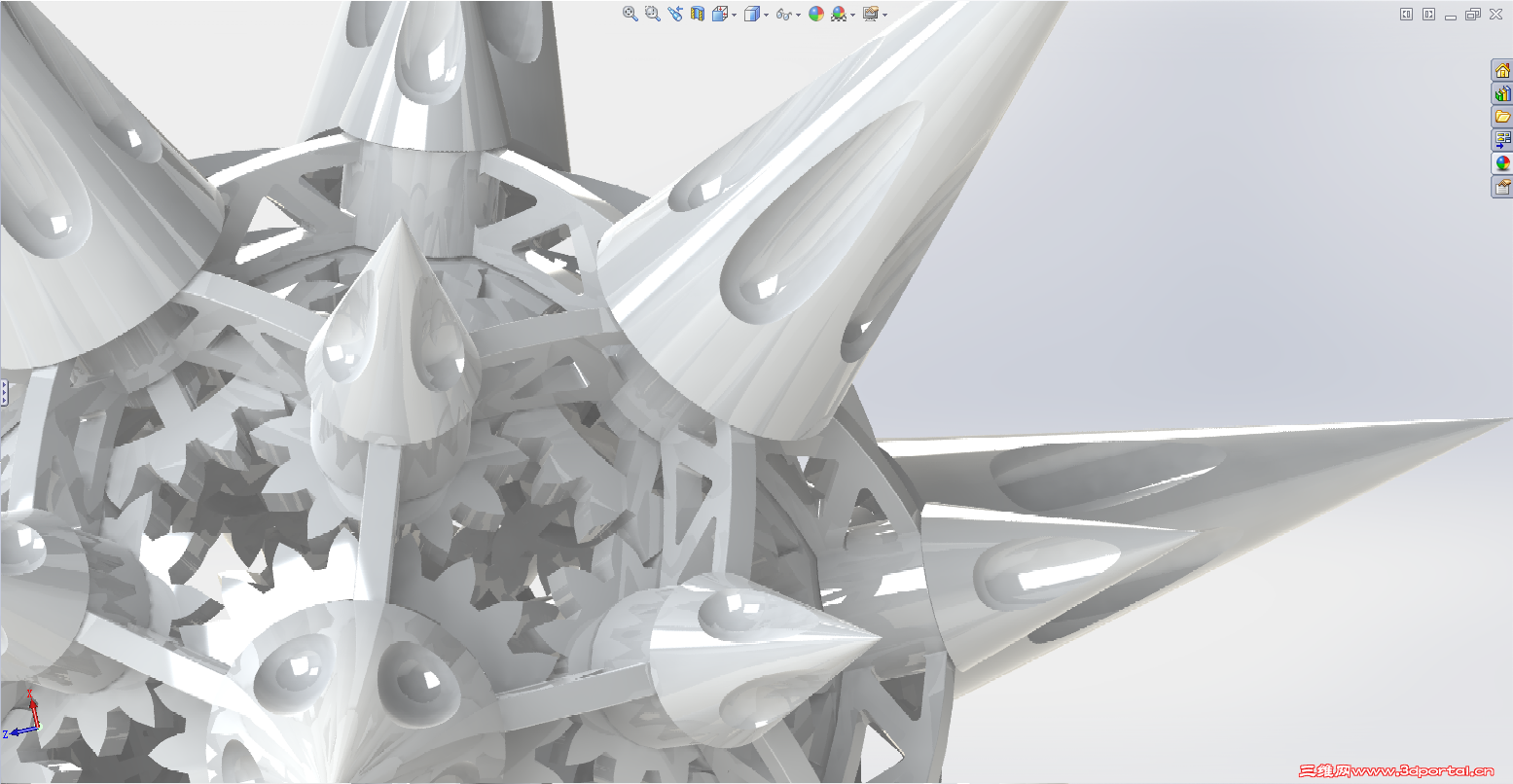Open the View Settings dropdown arrow
Image resolution: width=1513 pixels, height=784 pixels.
pyautogui.click(x=883, y=15)
